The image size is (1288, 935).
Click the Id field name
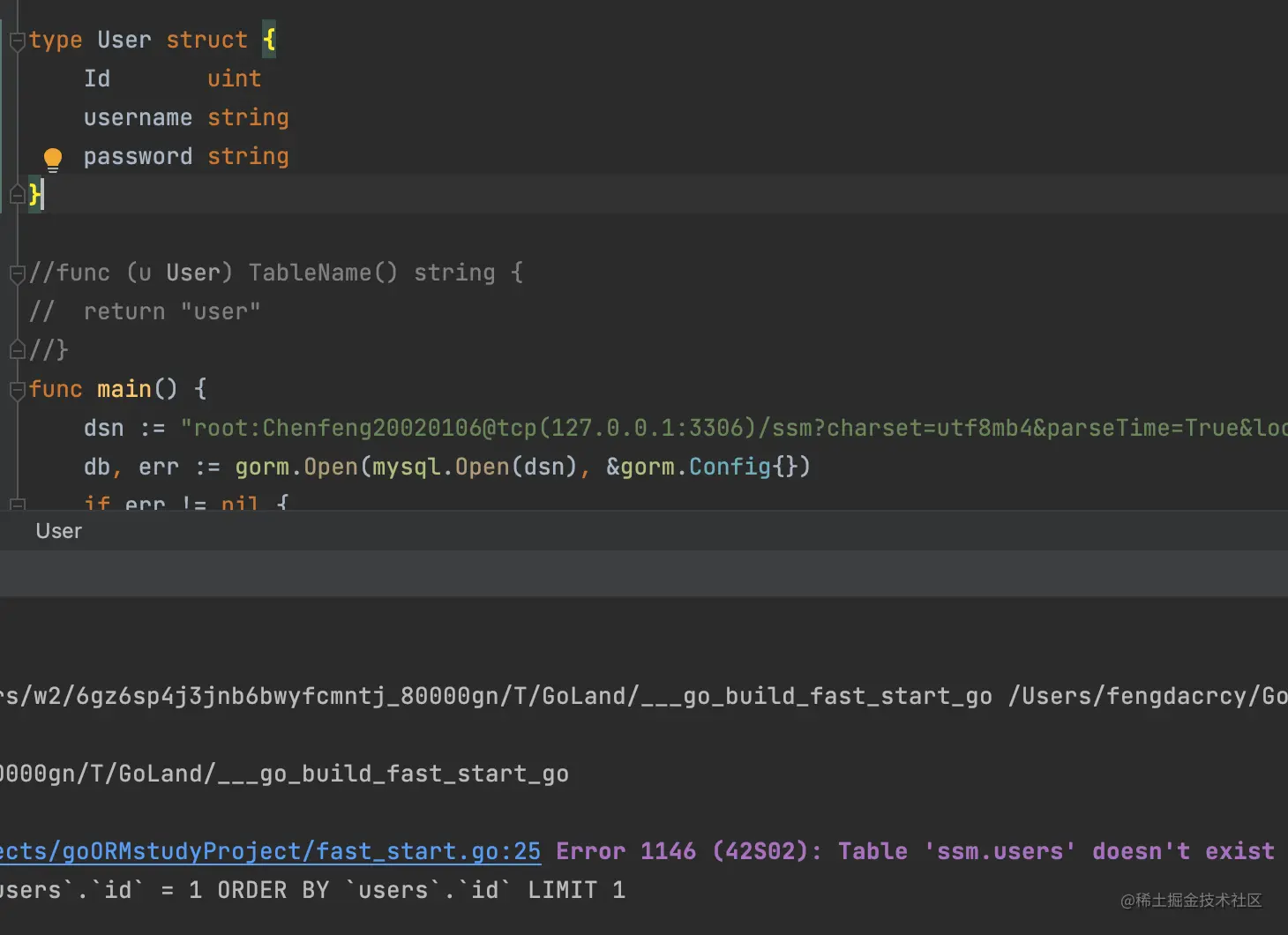97,79
